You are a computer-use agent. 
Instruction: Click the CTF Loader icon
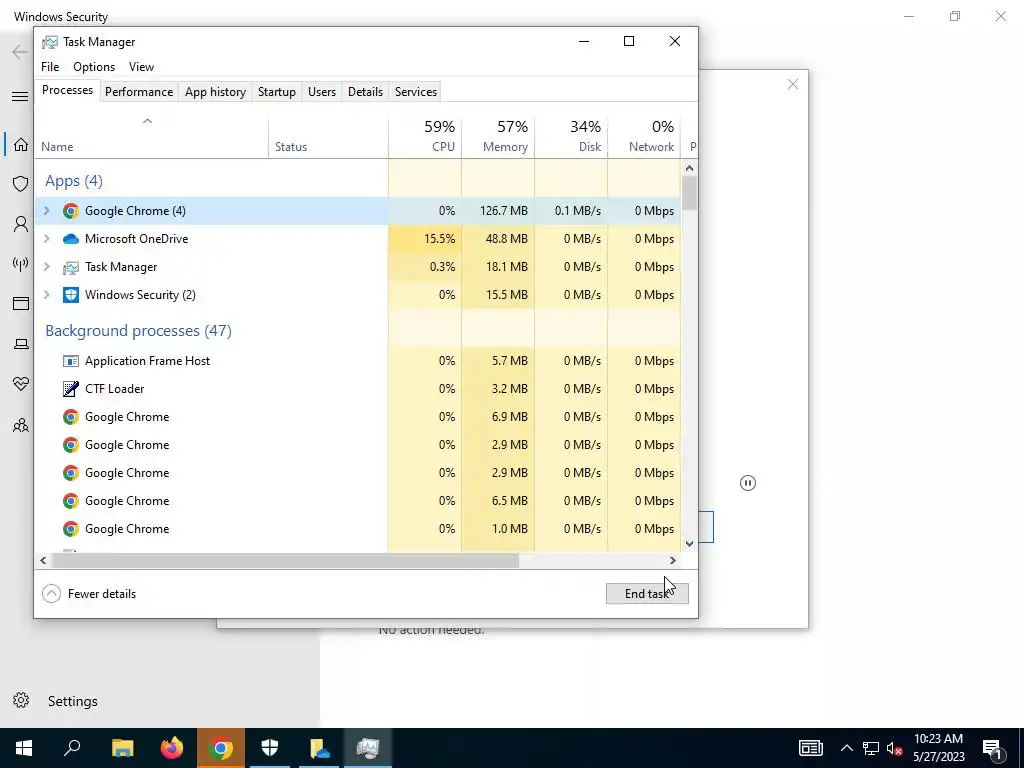point(71,389)
